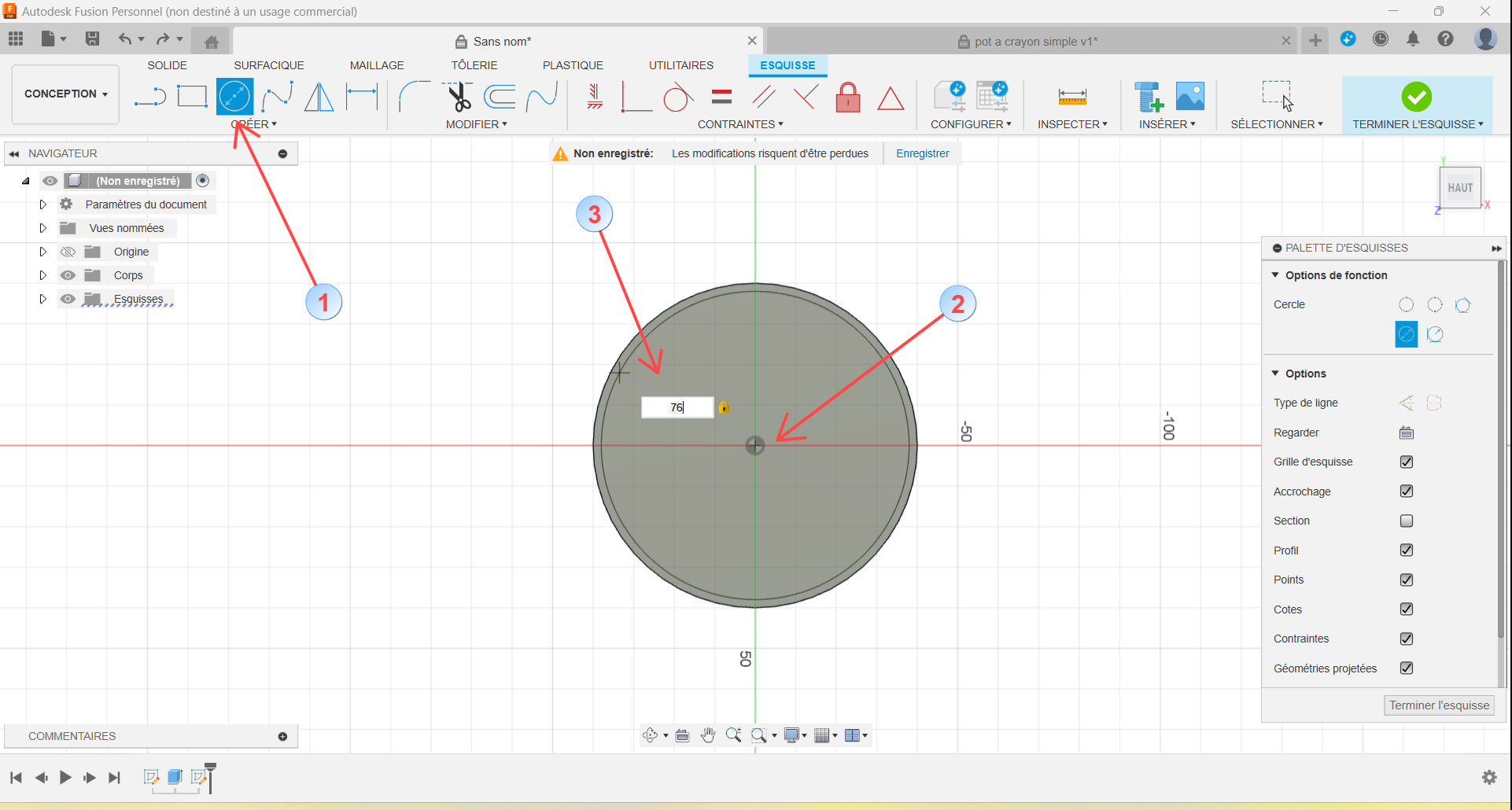1512x810 pixels.
Task: Expand Vues nommées node
Action: point(42,228)
